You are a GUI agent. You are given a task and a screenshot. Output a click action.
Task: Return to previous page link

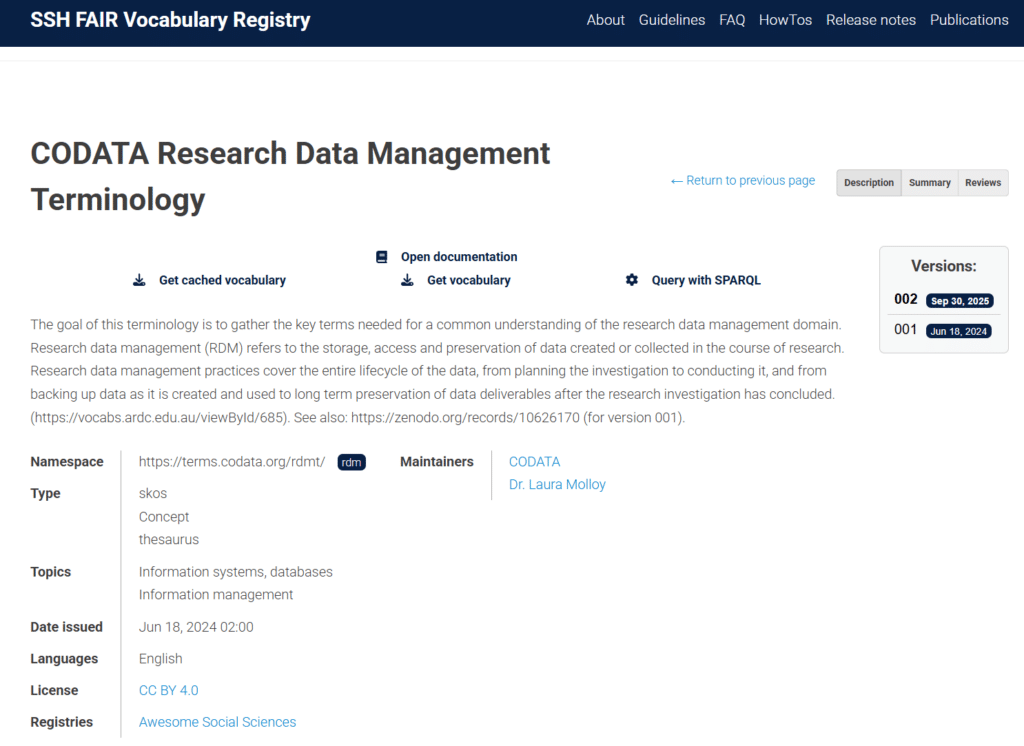tap(743, 180)
